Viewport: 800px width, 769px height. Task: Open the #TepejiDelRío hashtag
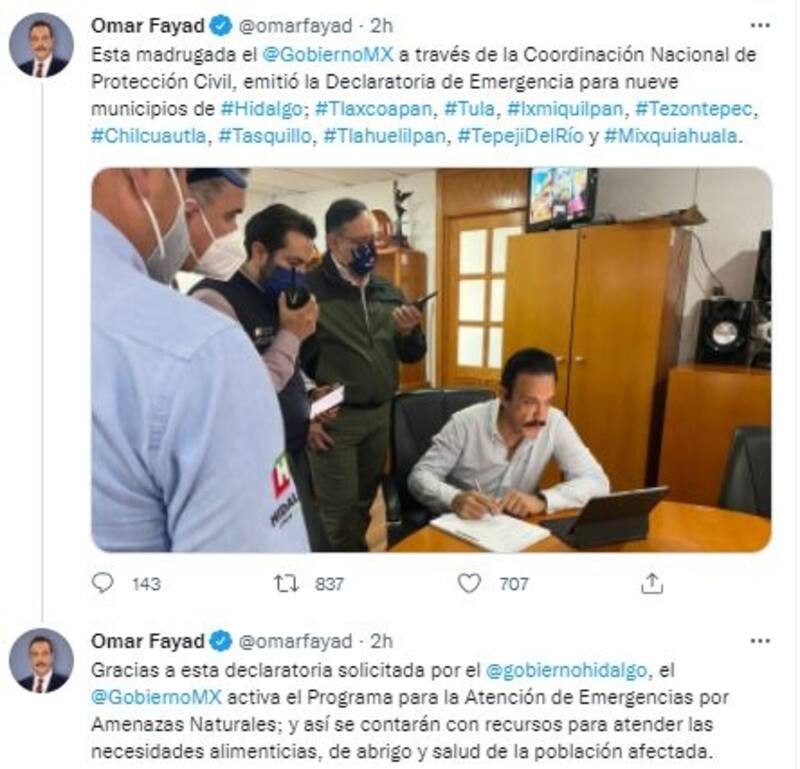coord(520,136)
